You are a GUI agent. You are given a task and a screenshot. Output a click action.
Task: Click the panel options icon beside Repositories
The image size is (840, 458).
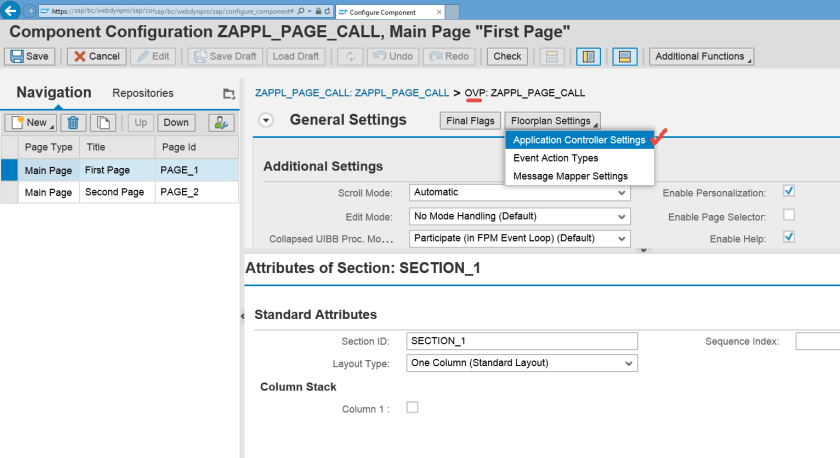point(229,94)
